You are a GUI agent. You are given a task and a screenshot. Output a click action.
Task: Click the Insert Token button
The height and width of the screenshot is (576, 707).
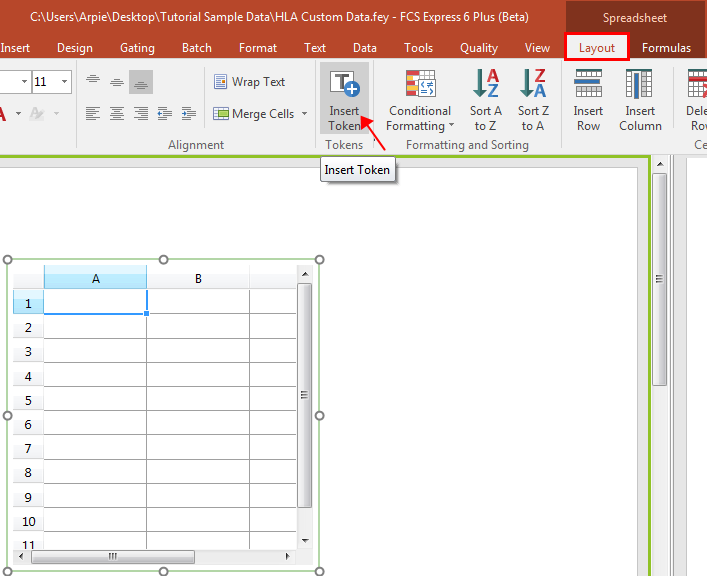(x=344, y=99)
